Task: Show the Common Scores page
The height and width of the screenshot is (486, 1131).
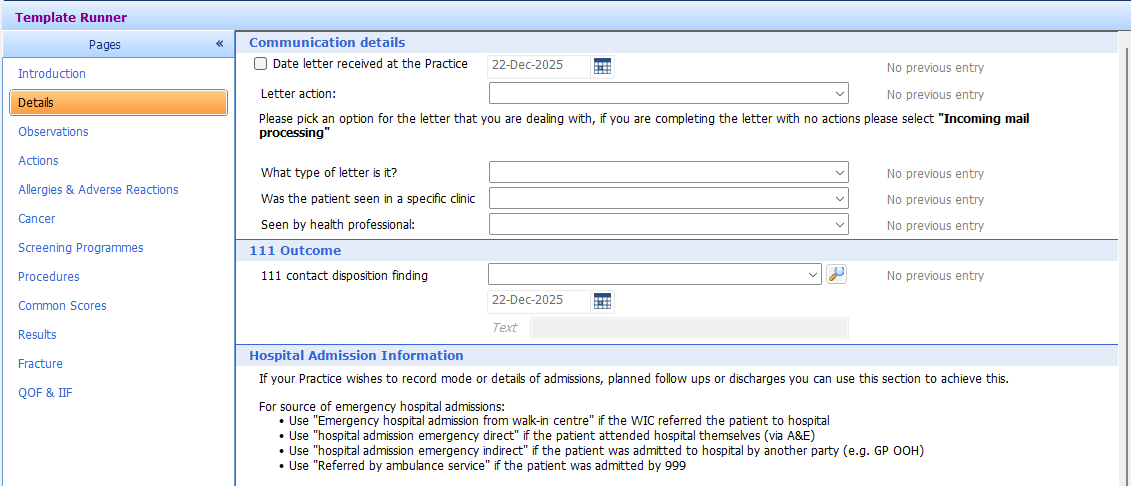Action: 62,306
